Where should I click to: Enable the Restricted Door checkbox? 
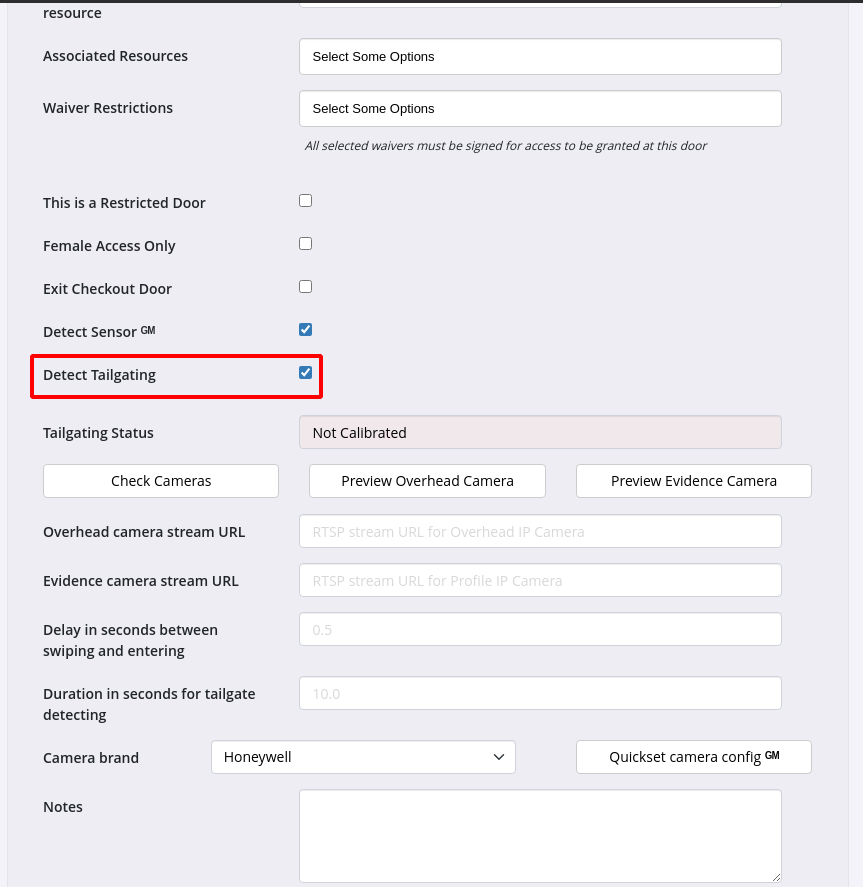point(306,201)
